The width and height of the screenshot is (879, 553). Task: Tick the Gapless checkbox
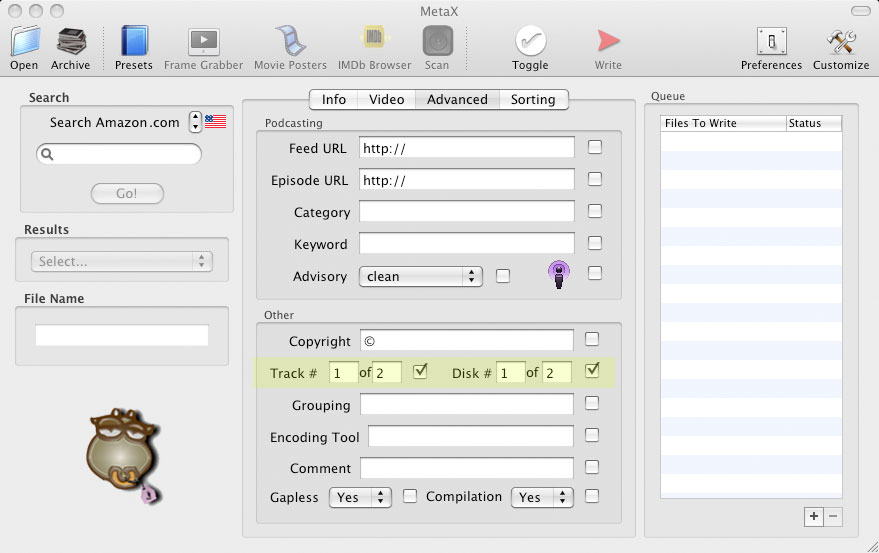tap(410, 496)
